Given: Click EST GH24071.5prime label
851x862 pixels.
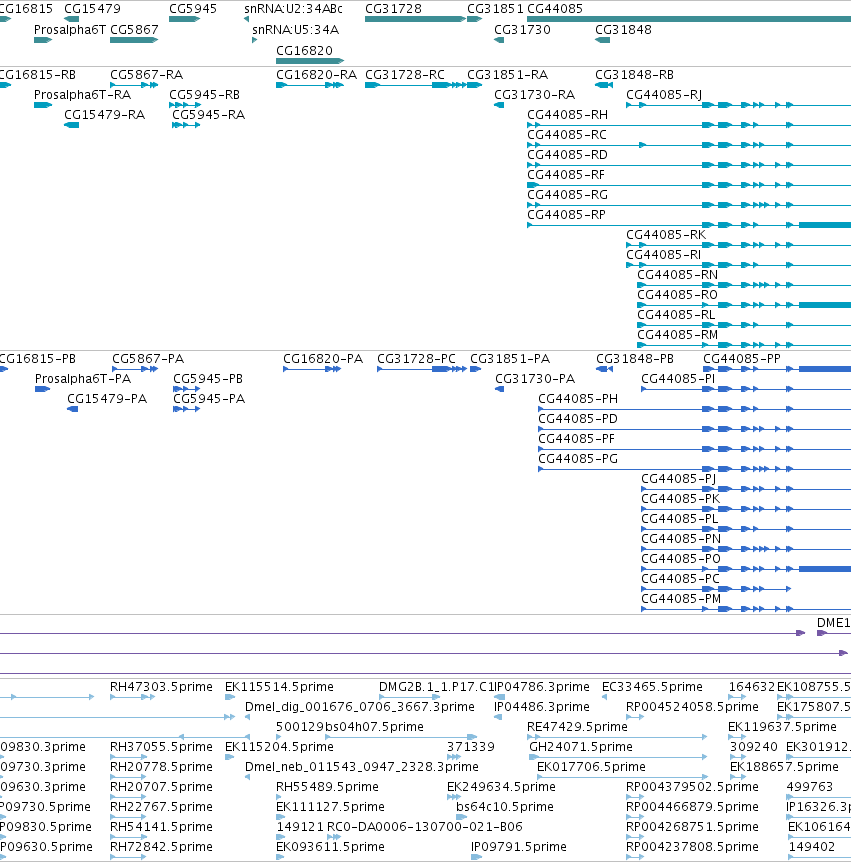Looking at the screenshot, I should [581, 747].
